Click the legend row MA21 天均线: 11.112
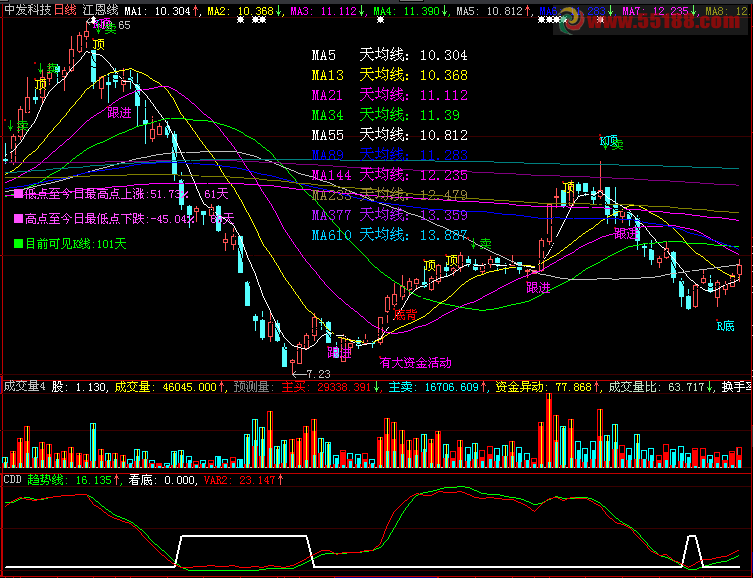Screen dimensions: 753x578 pyautogui.click(x=389, y=95)
